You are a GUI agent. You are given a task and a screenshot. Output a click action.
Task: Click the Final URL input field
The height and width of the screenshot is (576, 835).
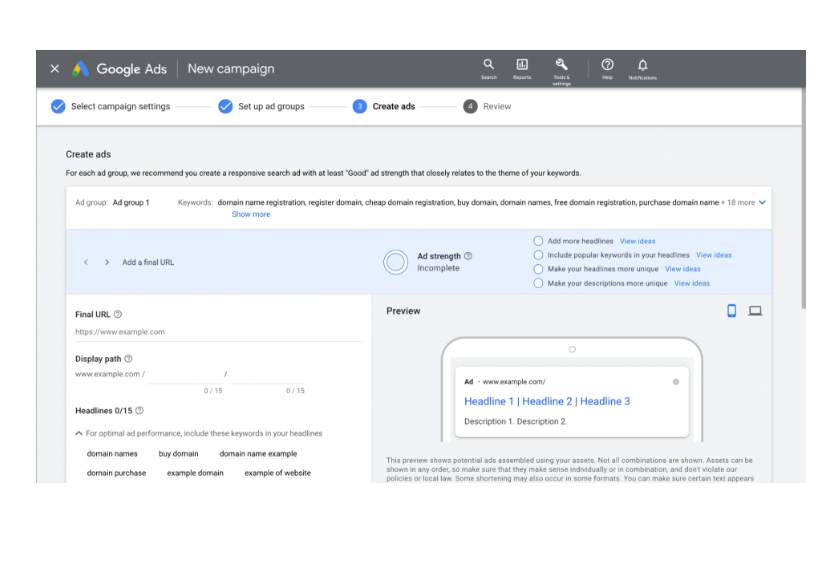(218, 332)
